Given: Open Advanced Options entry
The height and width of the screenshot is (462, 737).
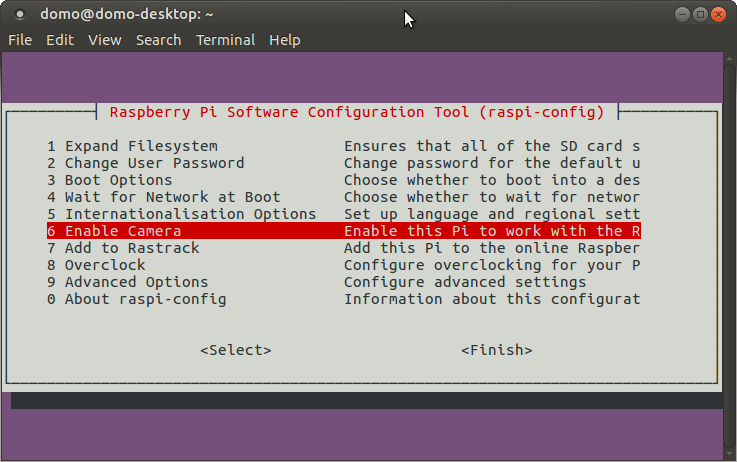Looking at the screenshot, I should (x=127, y=282).
